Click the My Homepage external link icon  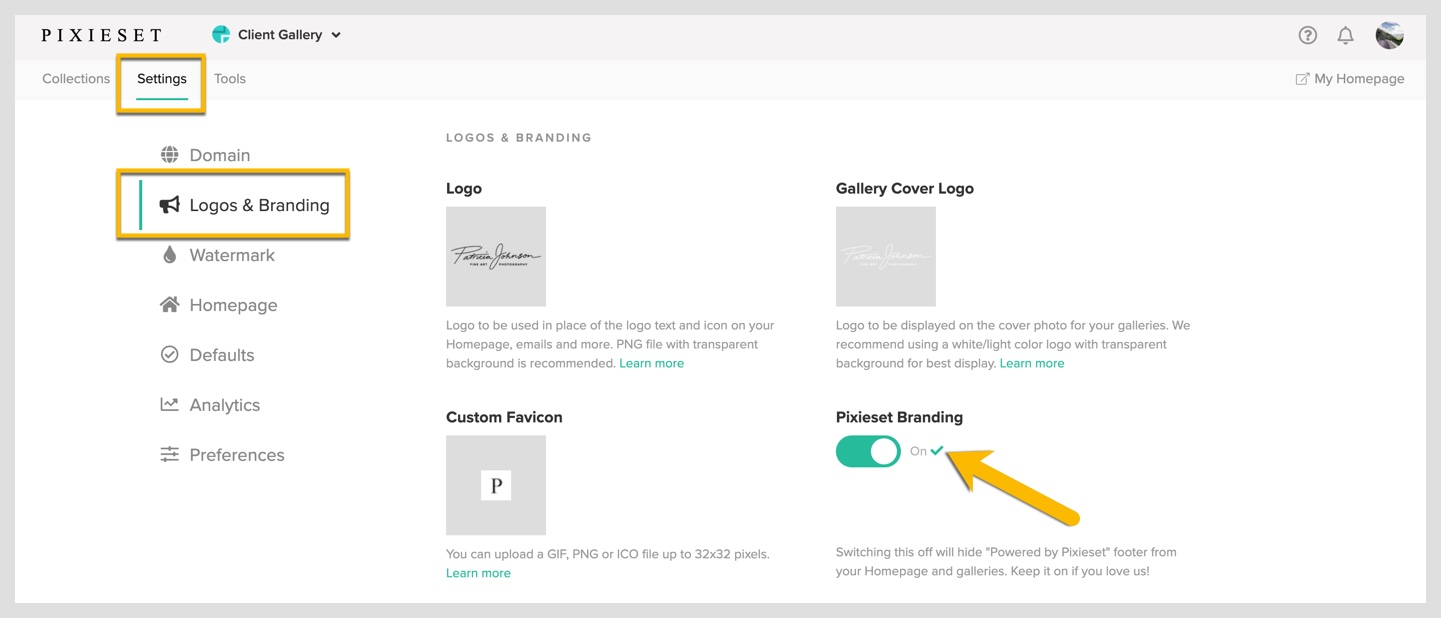[1302, 79]
